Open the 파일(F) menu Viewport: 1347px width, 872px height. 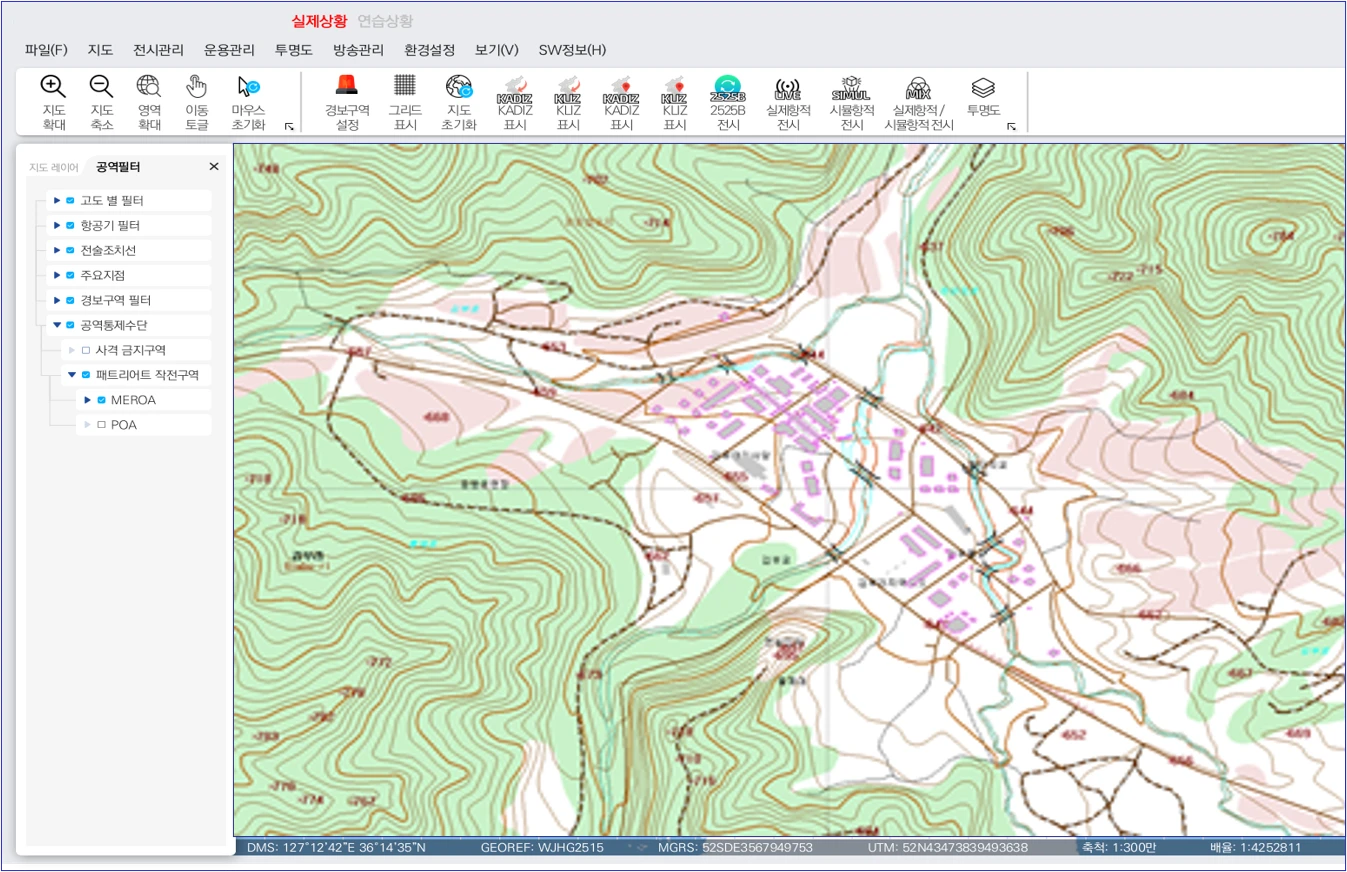[46, 50]
